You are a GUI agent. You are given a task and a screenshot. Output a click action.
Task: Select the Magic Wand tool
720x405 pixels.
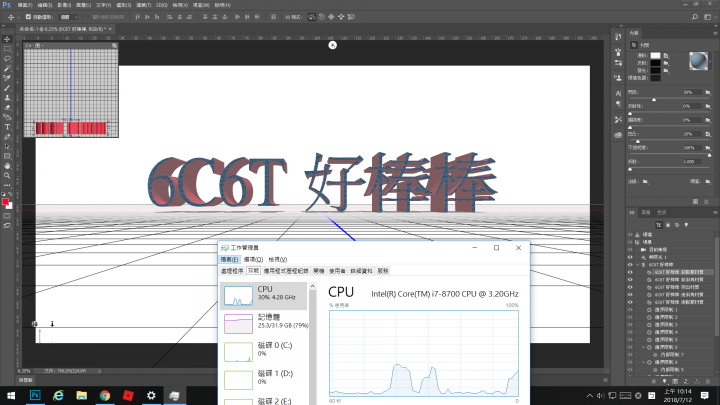pos(7,68)
